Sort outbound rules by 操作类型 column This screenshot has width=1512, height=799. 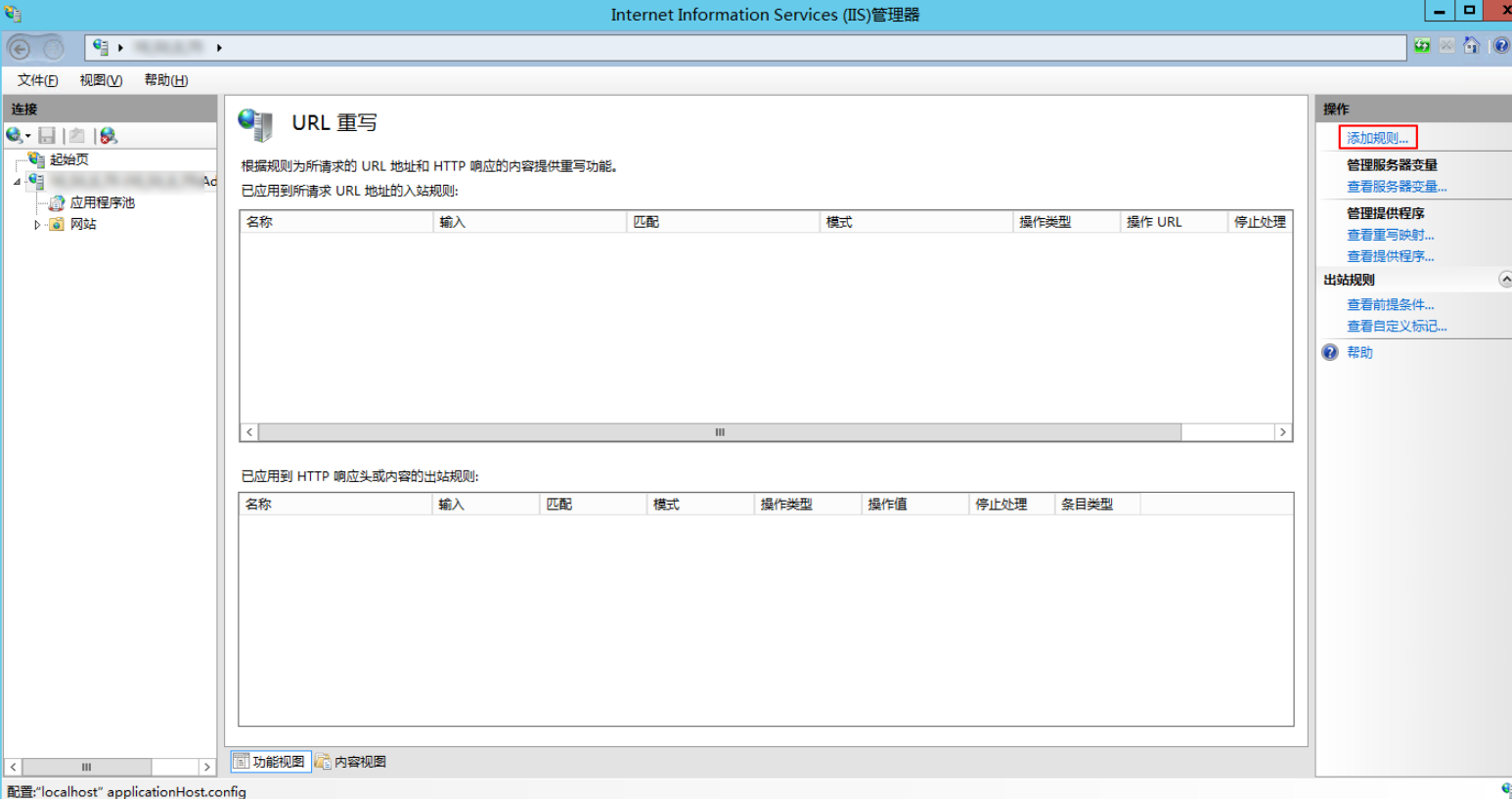(x=808, y=504)
